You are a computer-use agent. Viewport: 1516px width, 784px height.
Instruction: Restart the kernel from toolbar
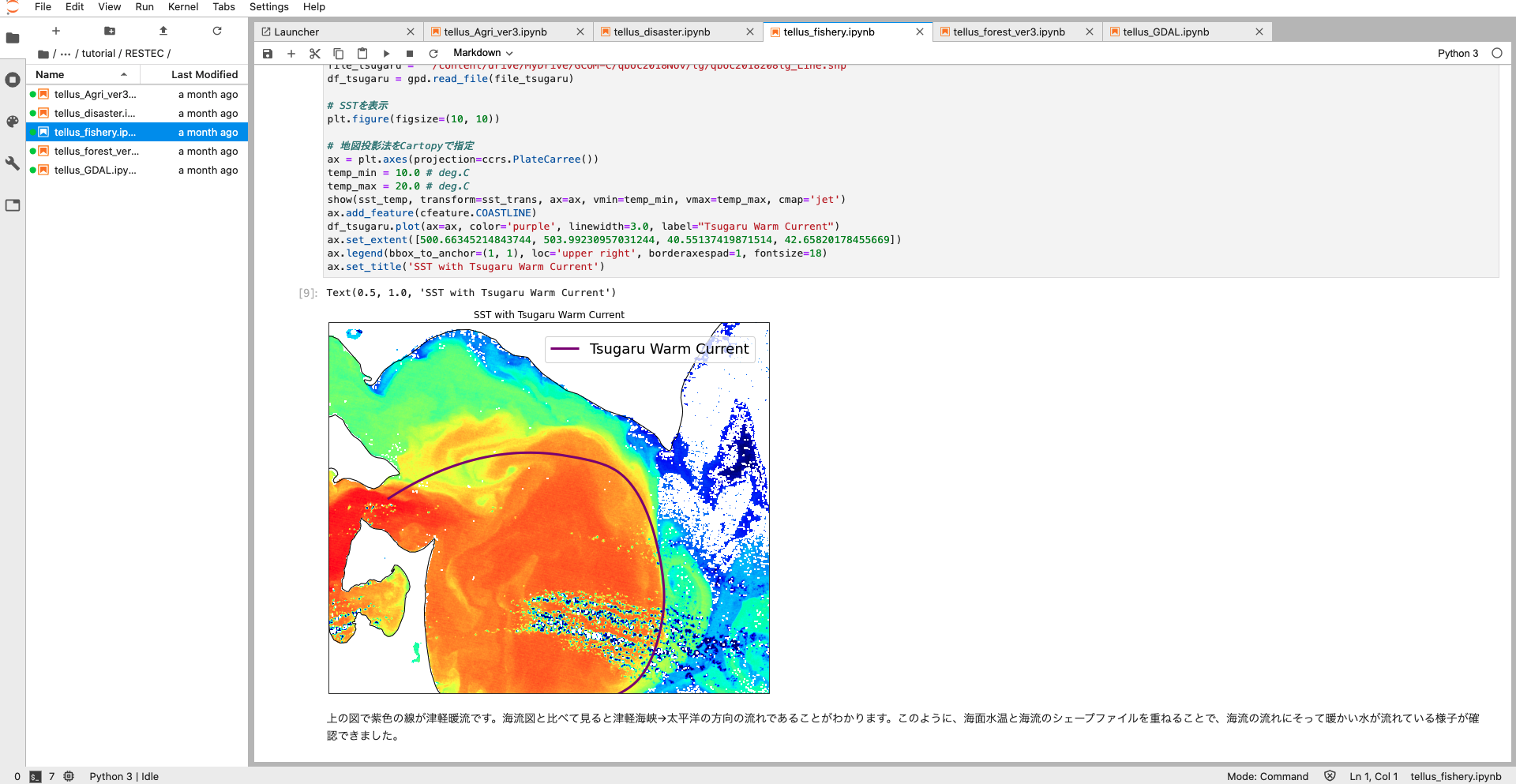433,54
